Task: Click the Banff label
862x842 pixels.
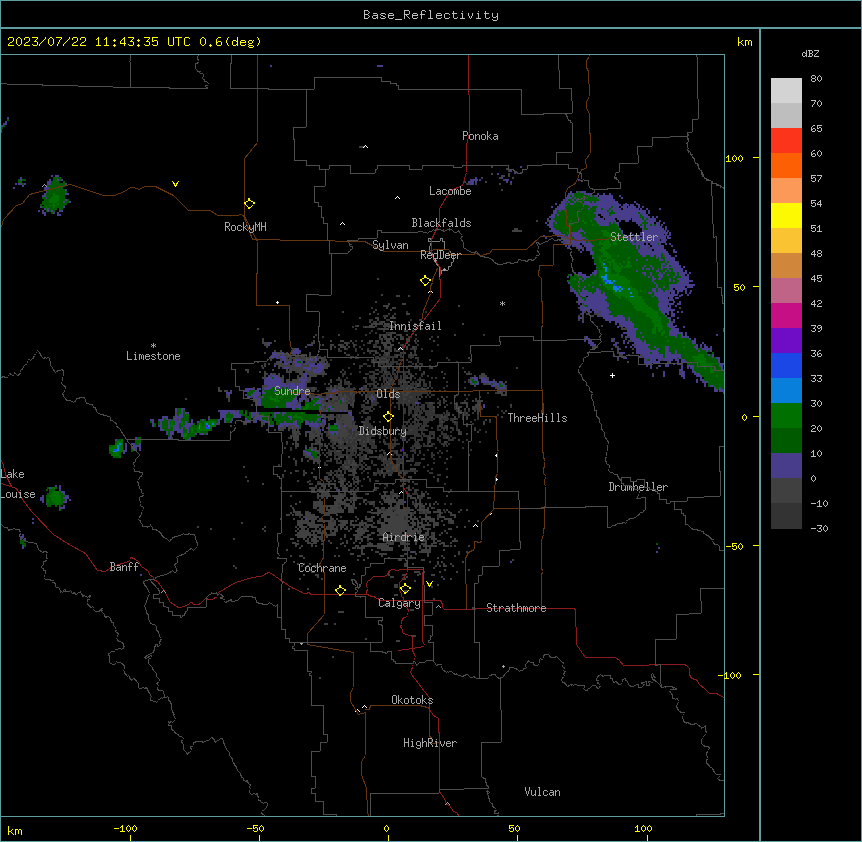Action: pos(124,567)
